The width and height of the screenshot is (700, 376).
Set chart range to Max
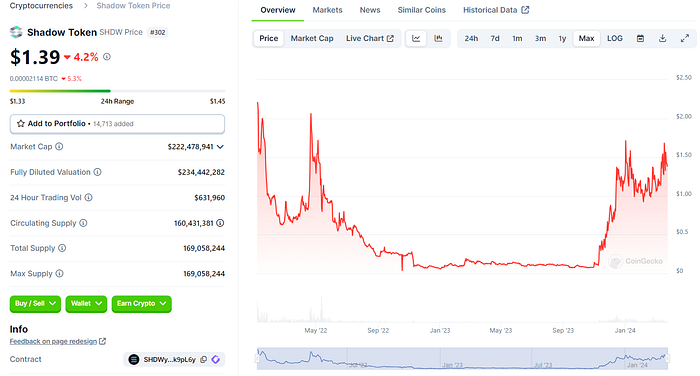pos(587,38)
